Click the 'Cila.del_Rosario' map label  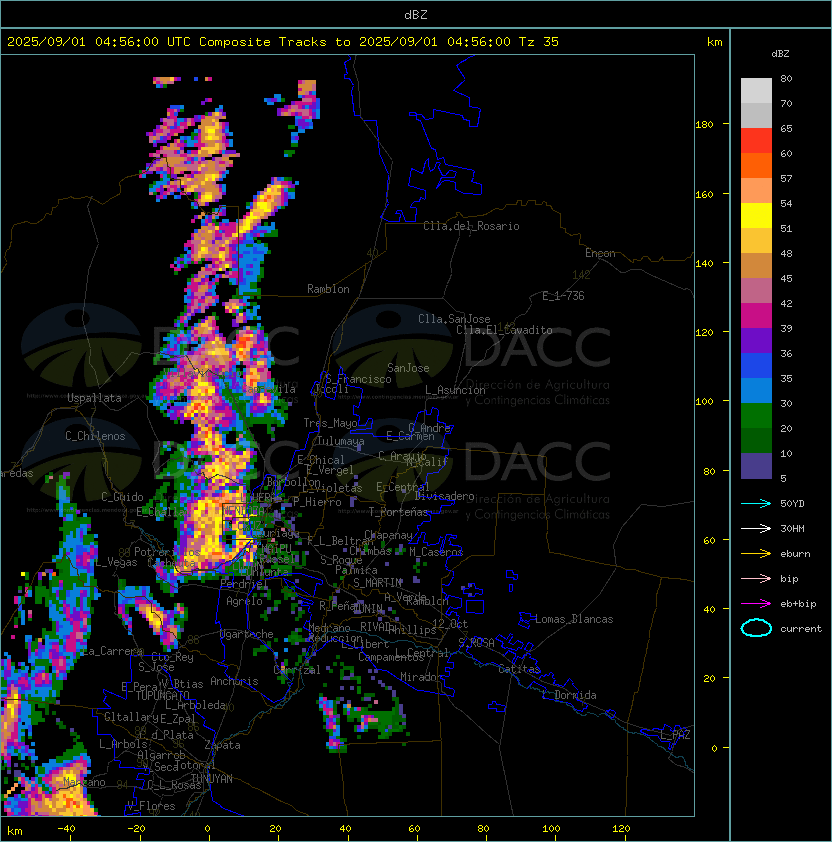[x=471, y=226]
